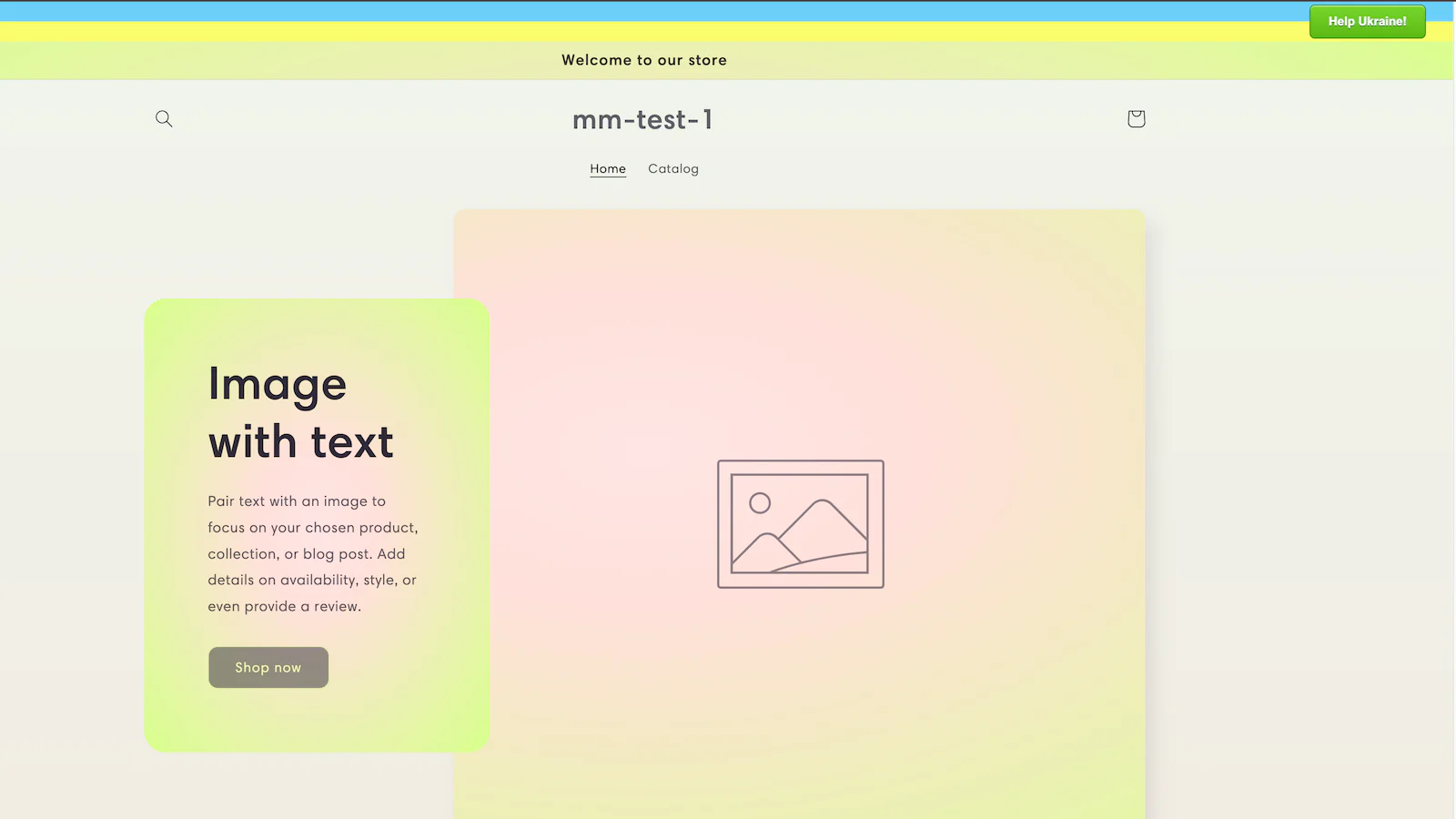This screenshot has height=819, width=1456.
Task: Click the Welcome to our store announcement
Action: (643, 60)
